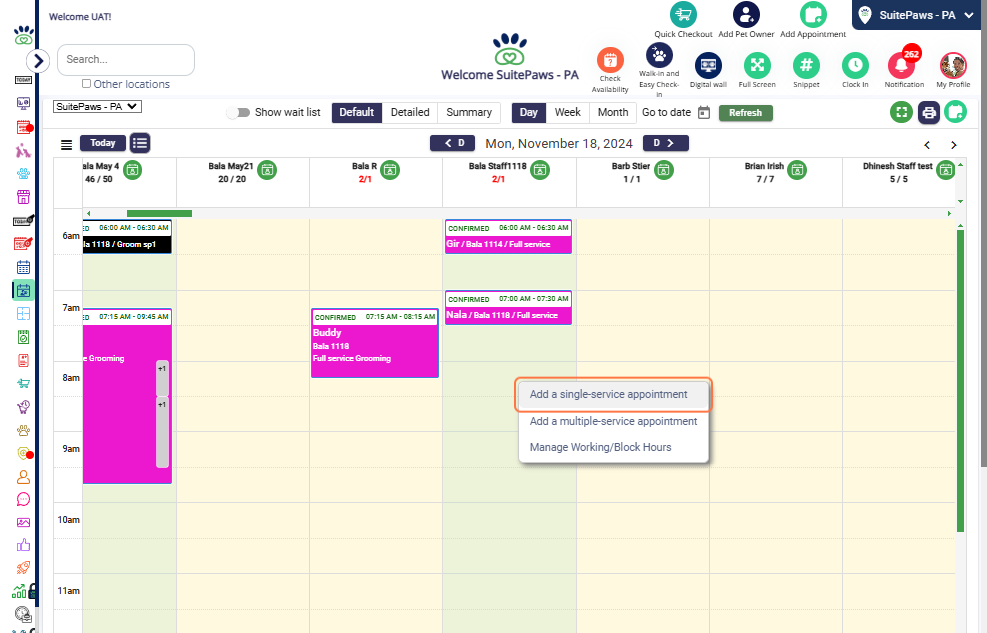This screenshot has height=633, width=987.
Task: Go to next day with D arrow
Action: [x=665, y=143]
